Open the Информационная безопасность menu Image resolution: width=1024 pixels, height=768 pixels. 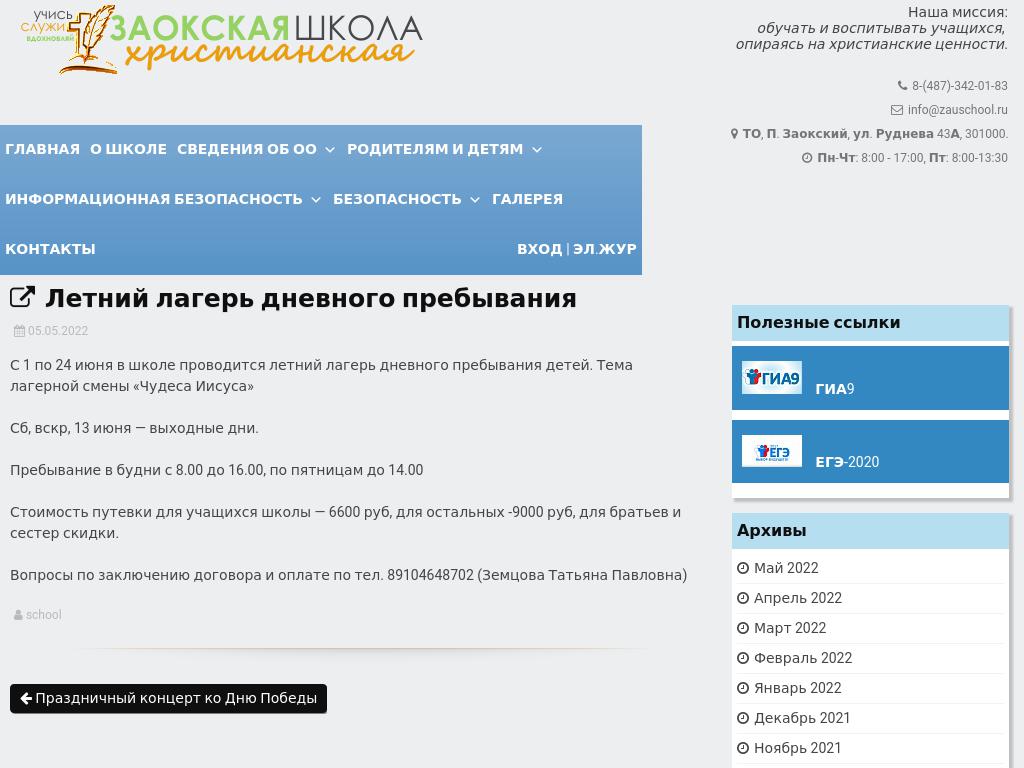pos(154,199)
